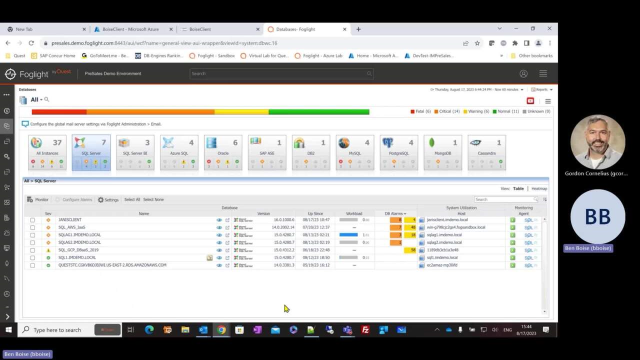Open host icon for janisclient.imdemo.local
640x360 pixels.
point(422,220)
